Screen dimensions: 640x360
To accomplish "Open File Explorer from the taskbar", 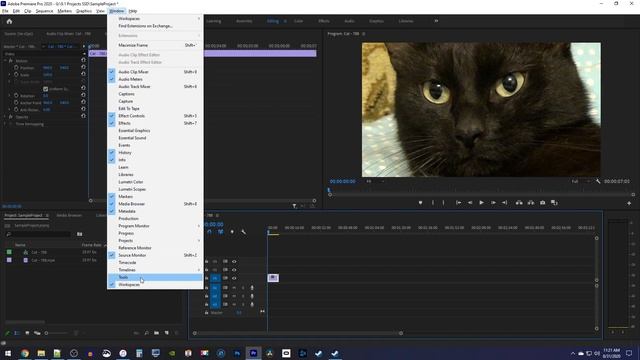I will pos(41,353).
